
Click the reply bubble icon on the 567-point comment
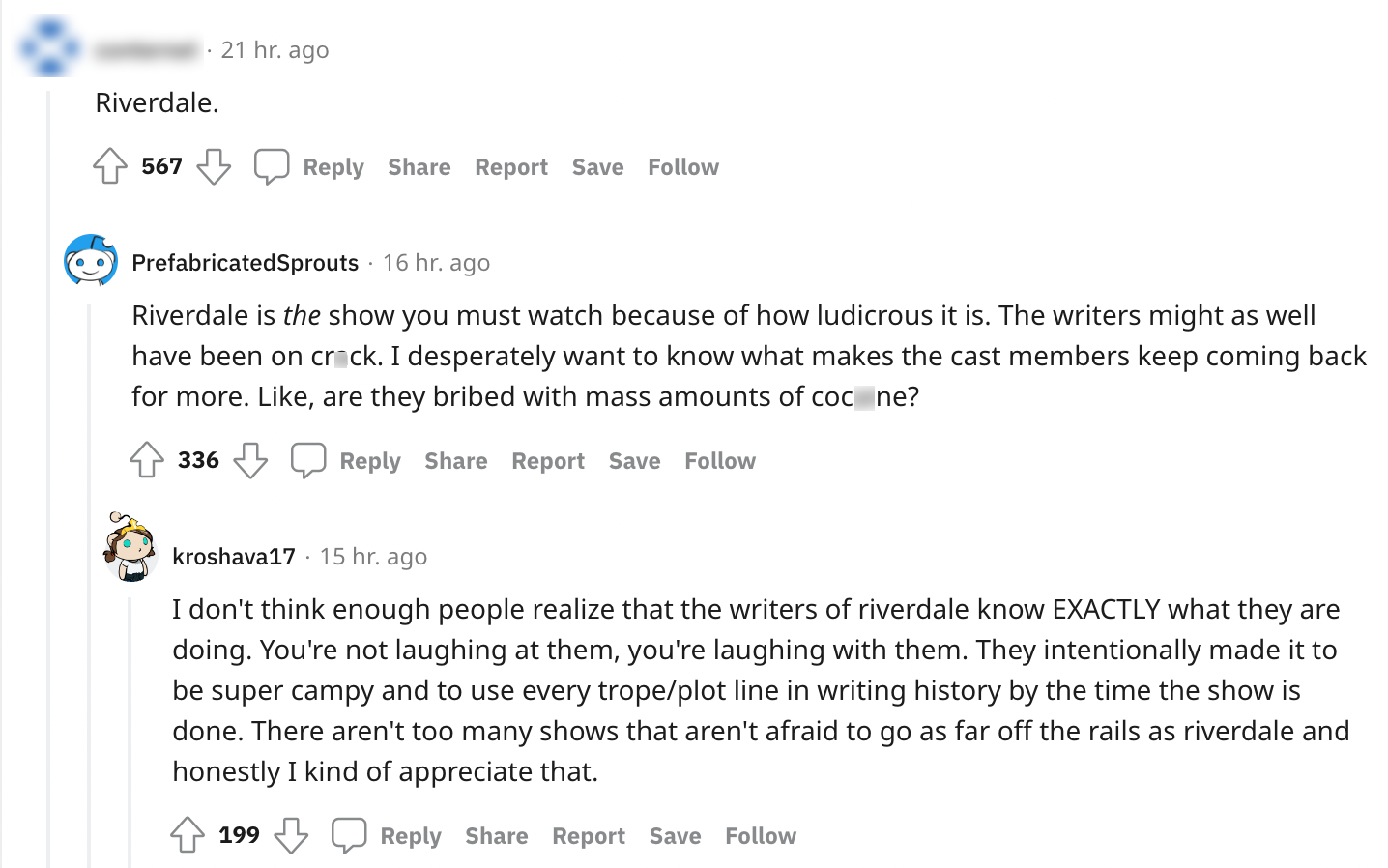pos(272,166)
